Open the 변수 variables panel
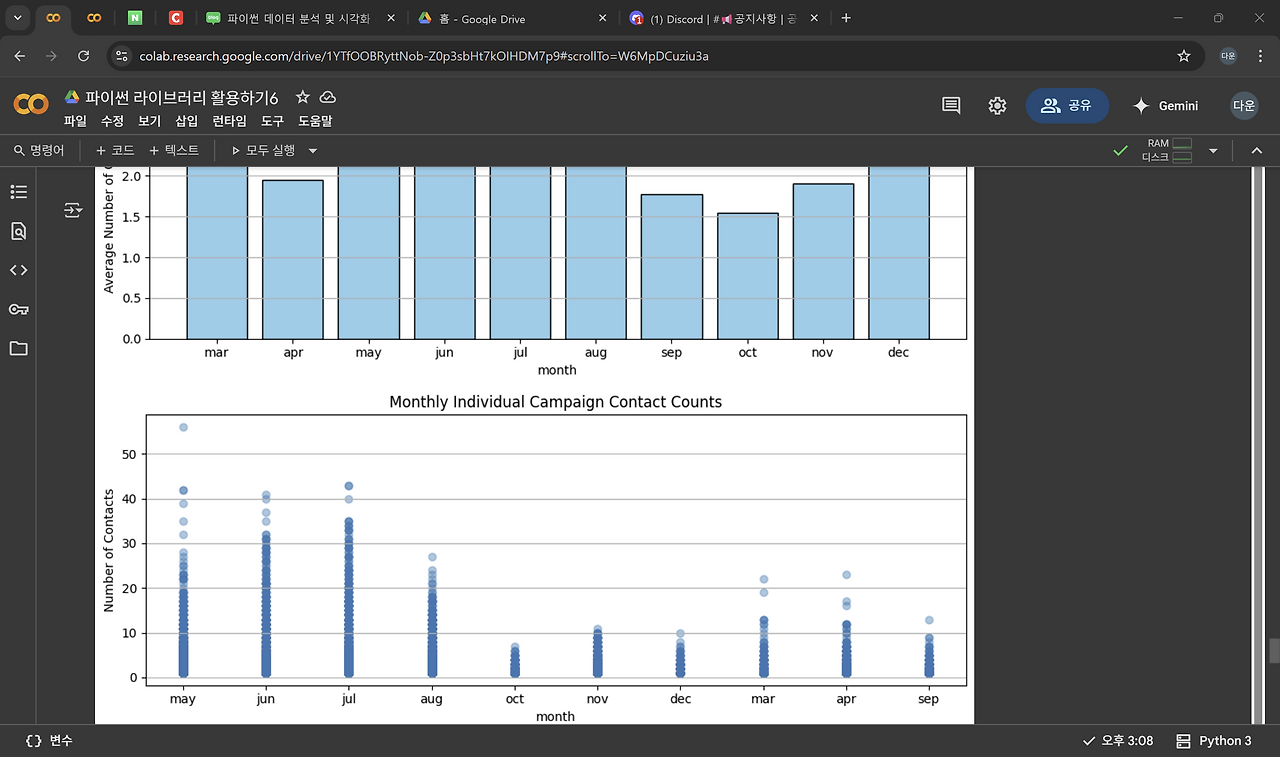The image size is (1280, 757). click(49, 741)
